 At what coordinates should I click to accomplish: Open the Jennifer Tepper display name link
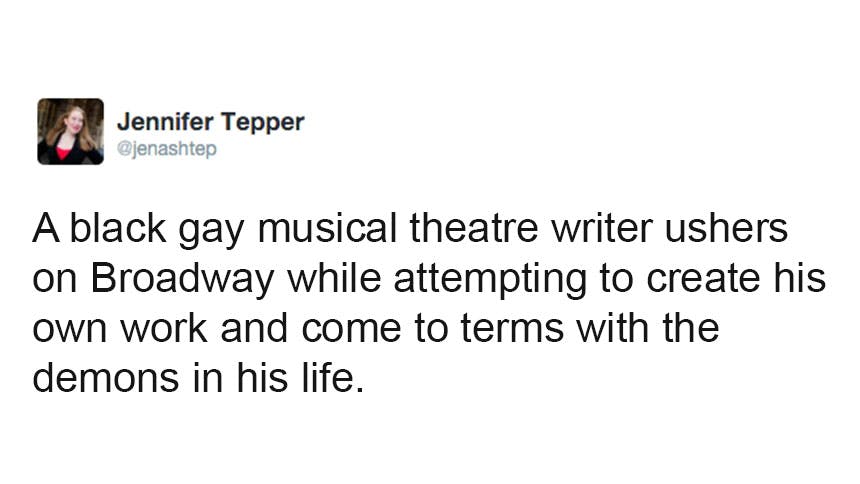coord(210,123)
